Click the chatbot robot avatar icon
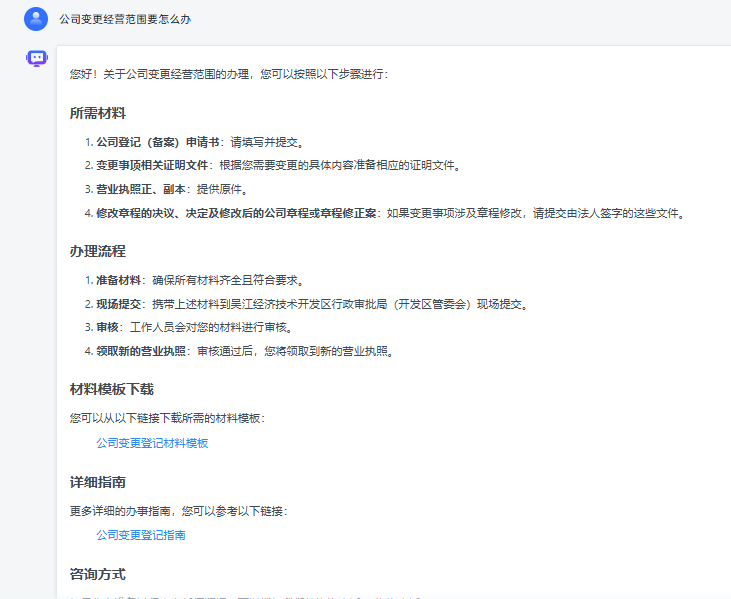This screenshot has width=731, height=599. pos(36,59)
